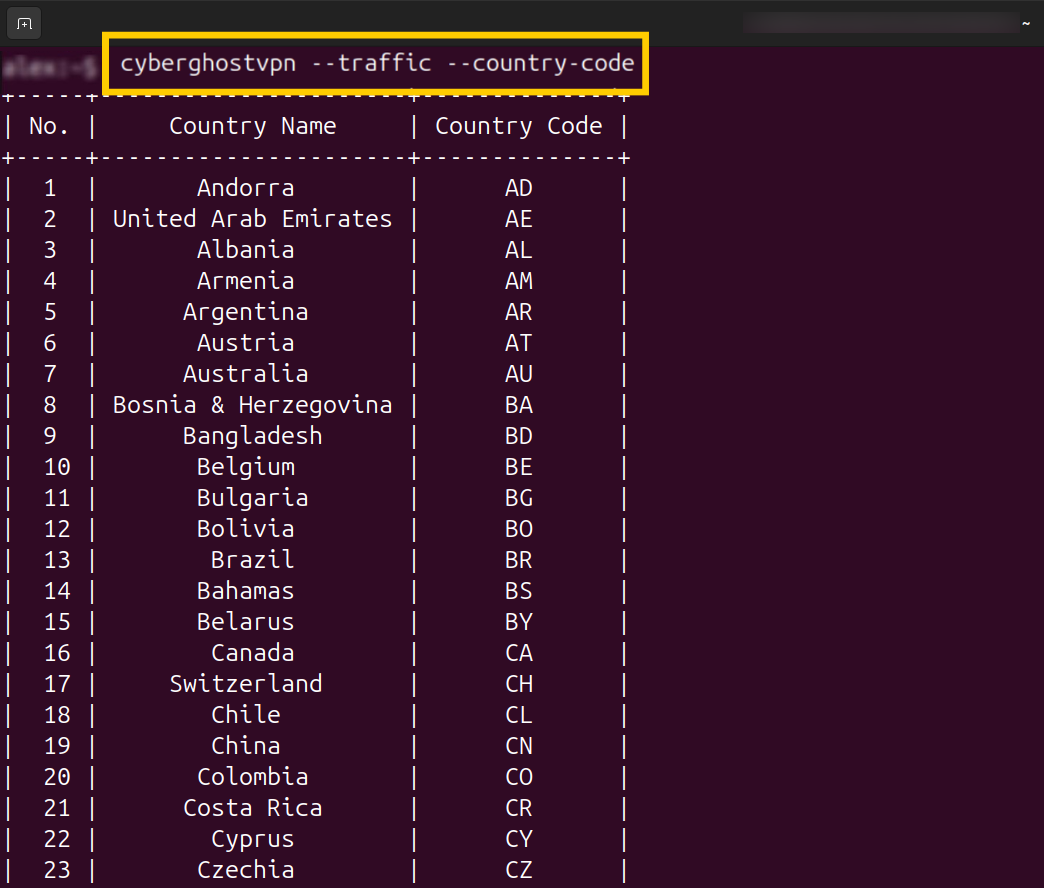Image resolution: width=1044 pixels, height=888 pixels.
Task: Click country code 'CZ'
Action: [519, 869]
